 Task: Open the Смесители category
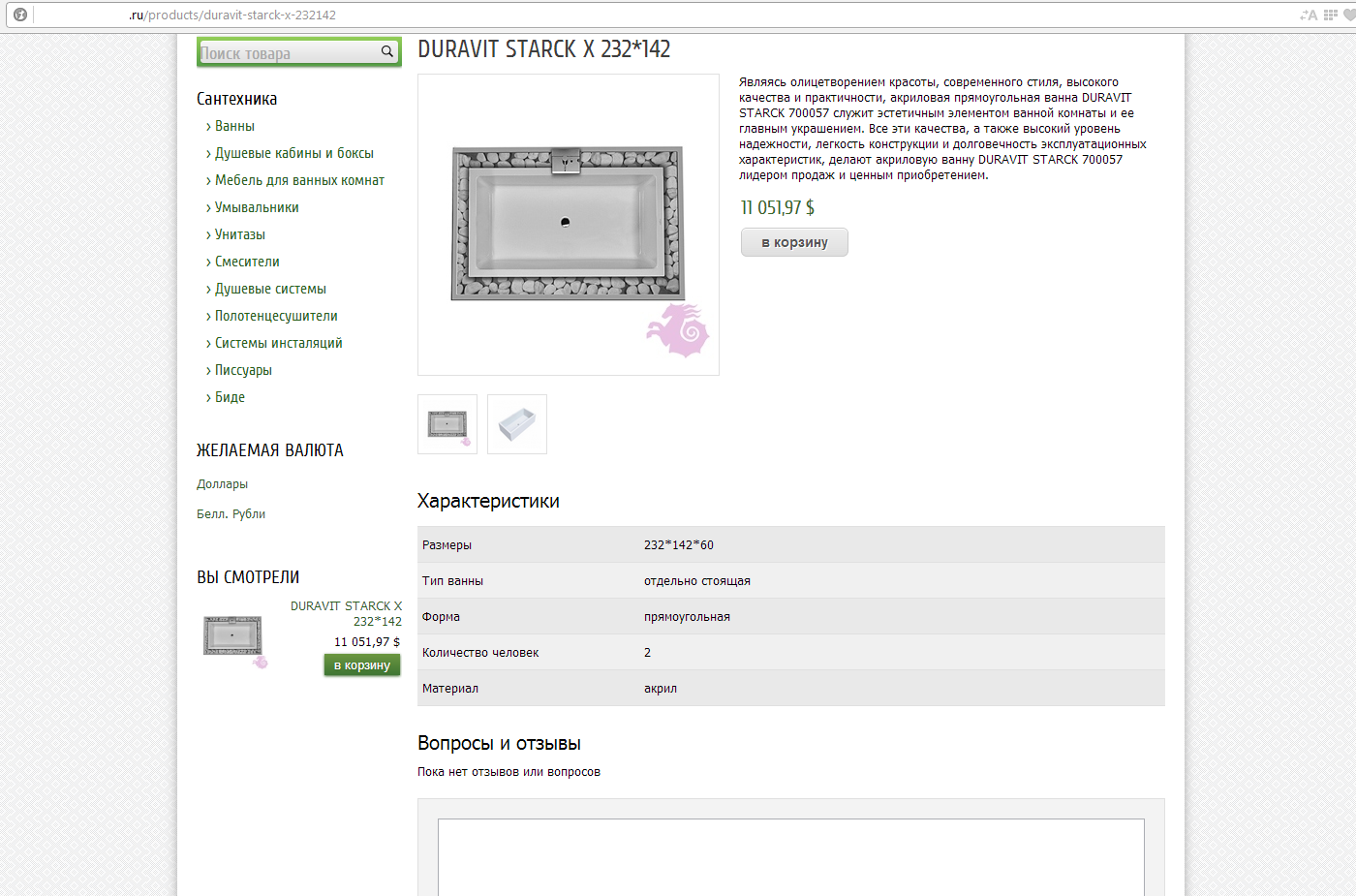pyautogui.click(x=247, y=262)
